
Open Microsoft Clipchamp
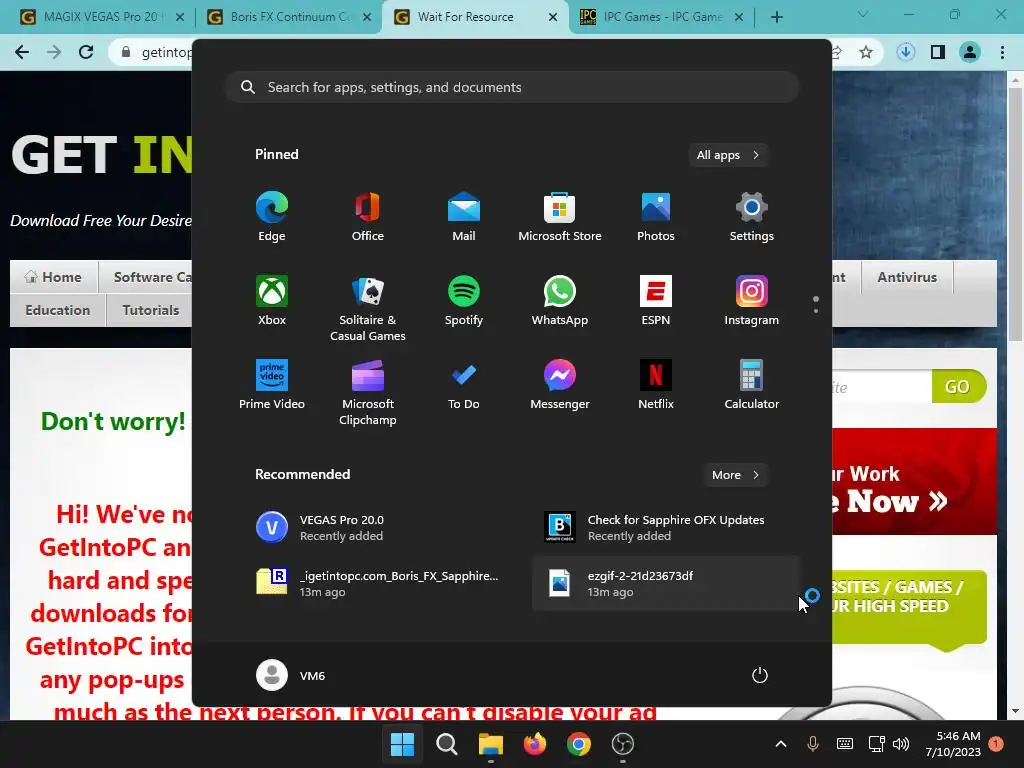point(368,392)
